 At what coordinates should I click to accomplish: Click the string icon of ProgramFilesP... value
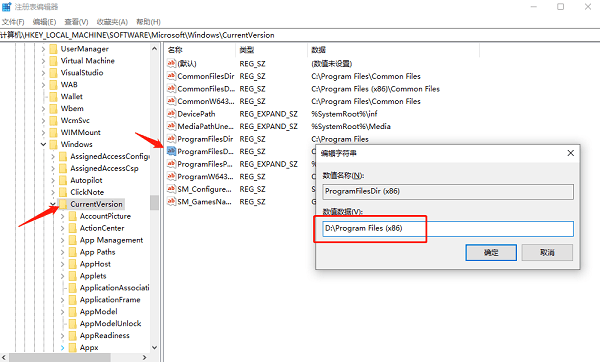pos(171,164)
